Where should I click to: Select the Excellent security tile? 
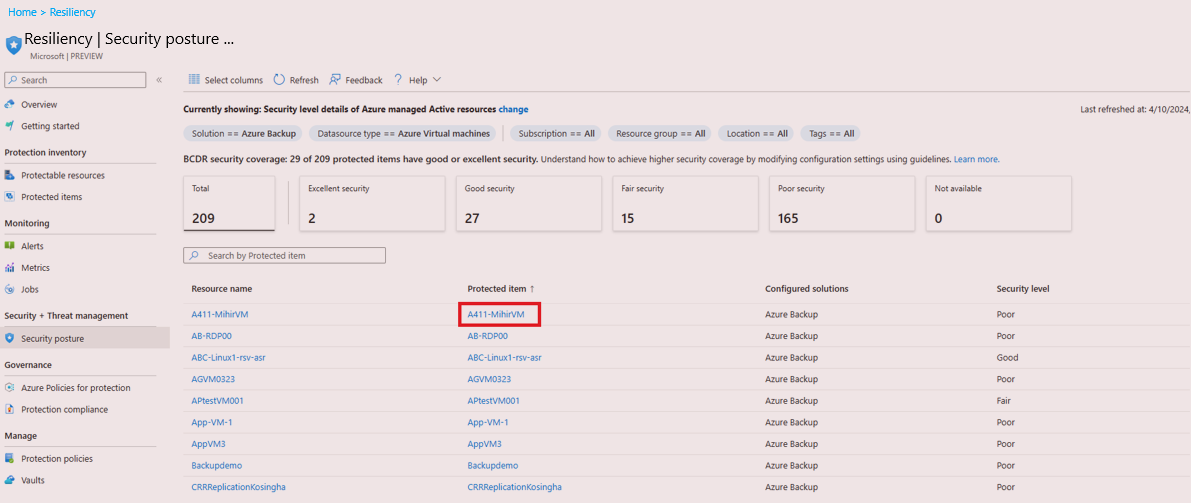point(372,204)
